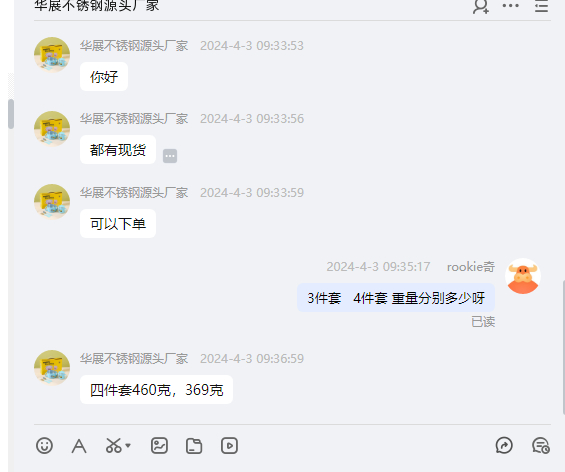Open the three-dot more options menu
The height and width of the screenshot is (472, 565).
pyautogui.click(x=511, y=5)
